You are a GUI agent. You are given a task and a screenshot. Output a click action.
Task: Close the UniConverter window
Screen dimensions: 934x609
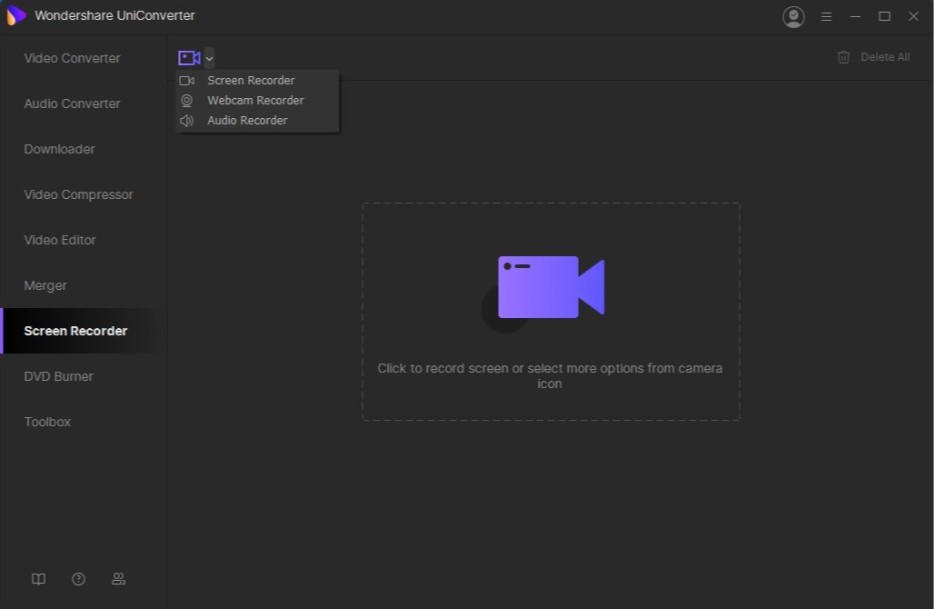pyautogui.click(x=913, y=17)
